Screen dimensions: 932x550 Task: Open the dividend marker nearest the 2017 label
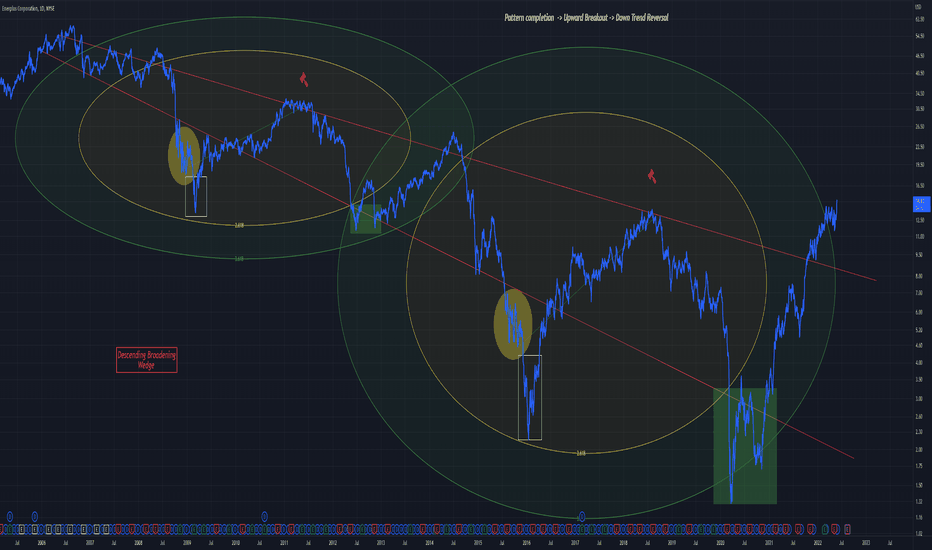(582, 517)
